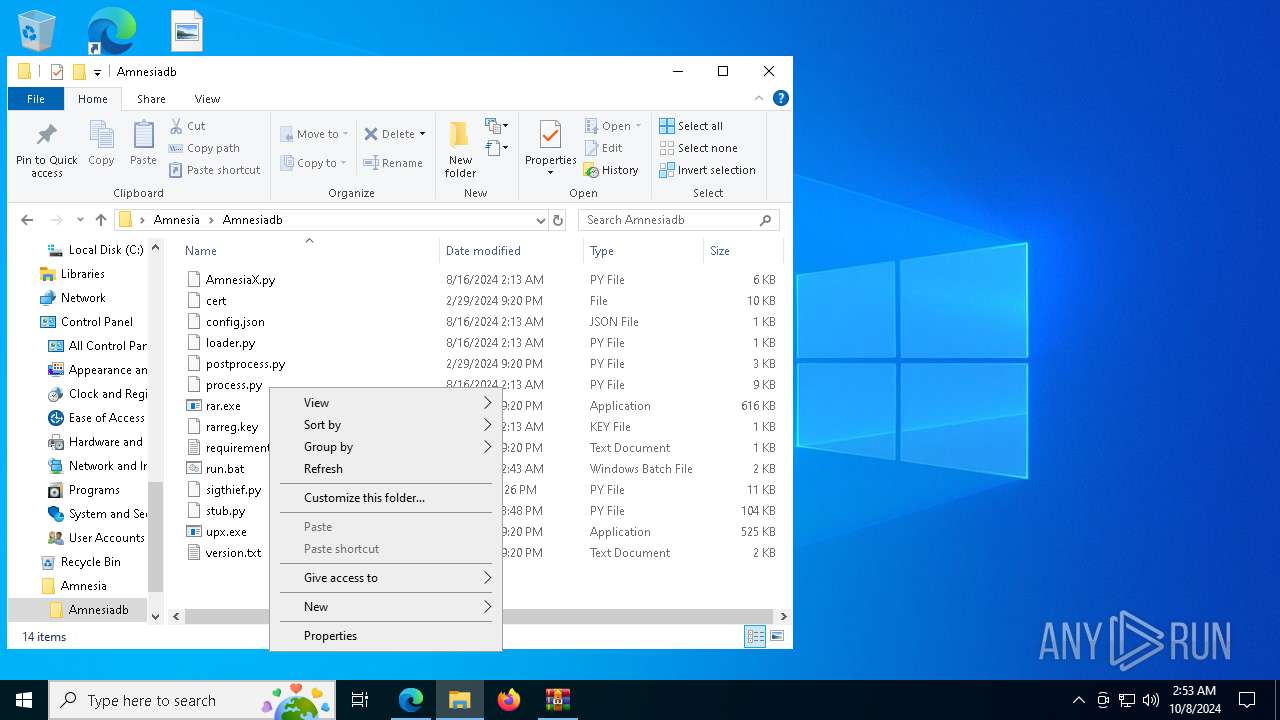Click Invert selection in ribbon
Screen dimensions: 1280x720
pos(707,170)
